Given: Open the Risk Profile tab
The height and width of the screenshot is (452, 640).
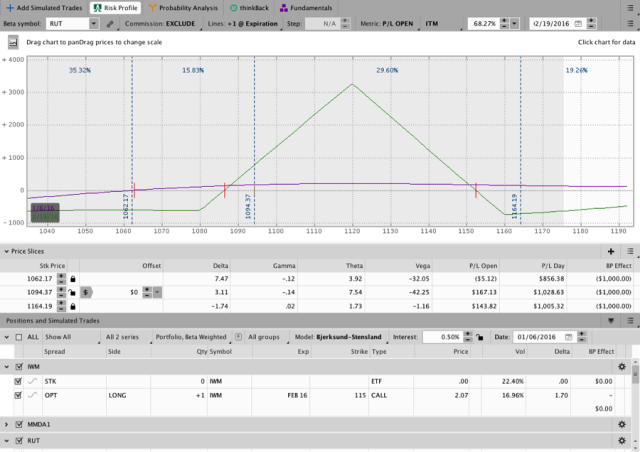Looking at the screenshot, I should coord(116,8).
